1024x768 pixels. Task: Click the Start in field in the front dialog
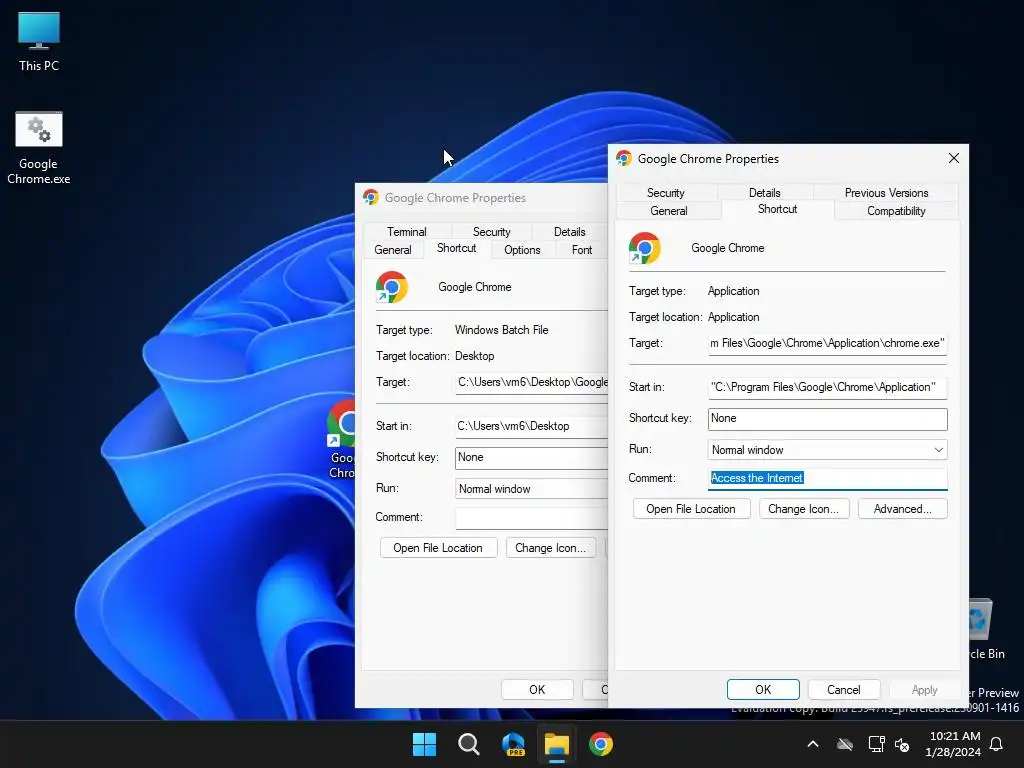[x=827, y=387]
